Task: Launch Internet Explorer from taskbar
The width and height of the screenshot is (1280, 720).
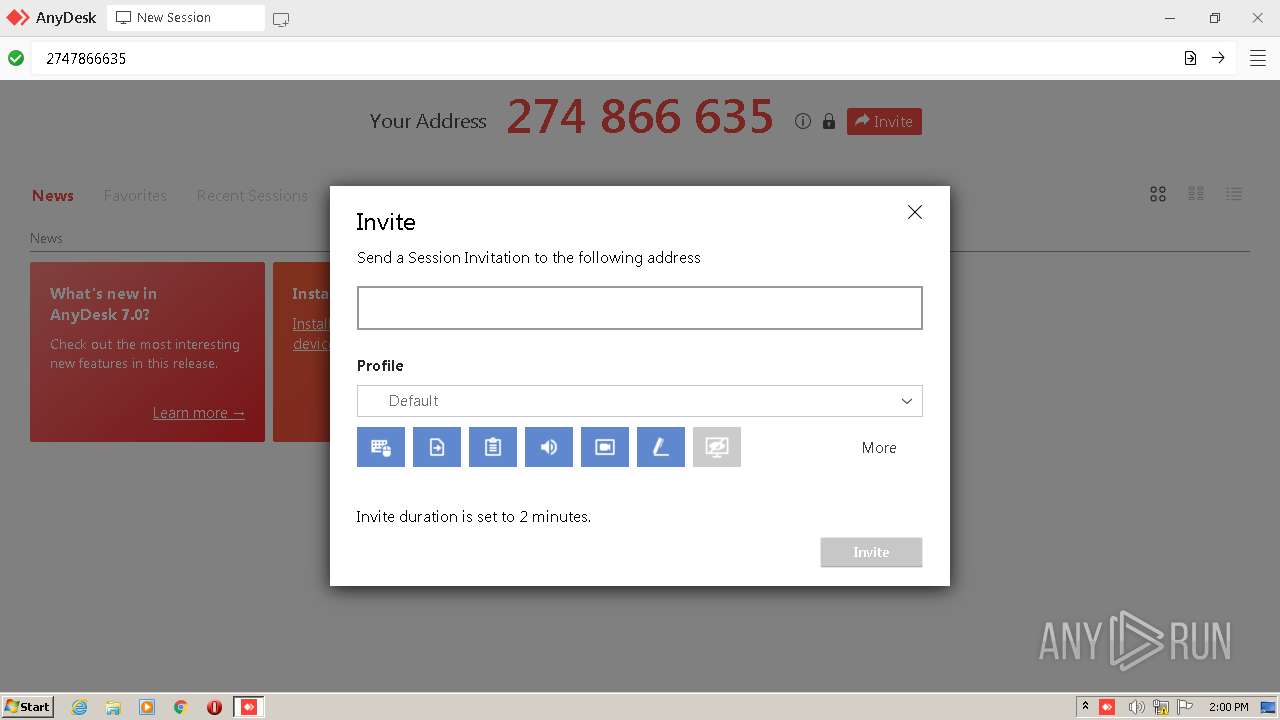Action: coord(80,707)
